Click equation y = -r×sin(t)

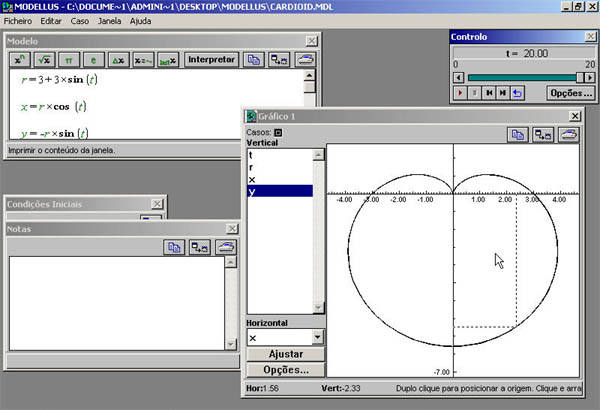(x=55, y=133)
